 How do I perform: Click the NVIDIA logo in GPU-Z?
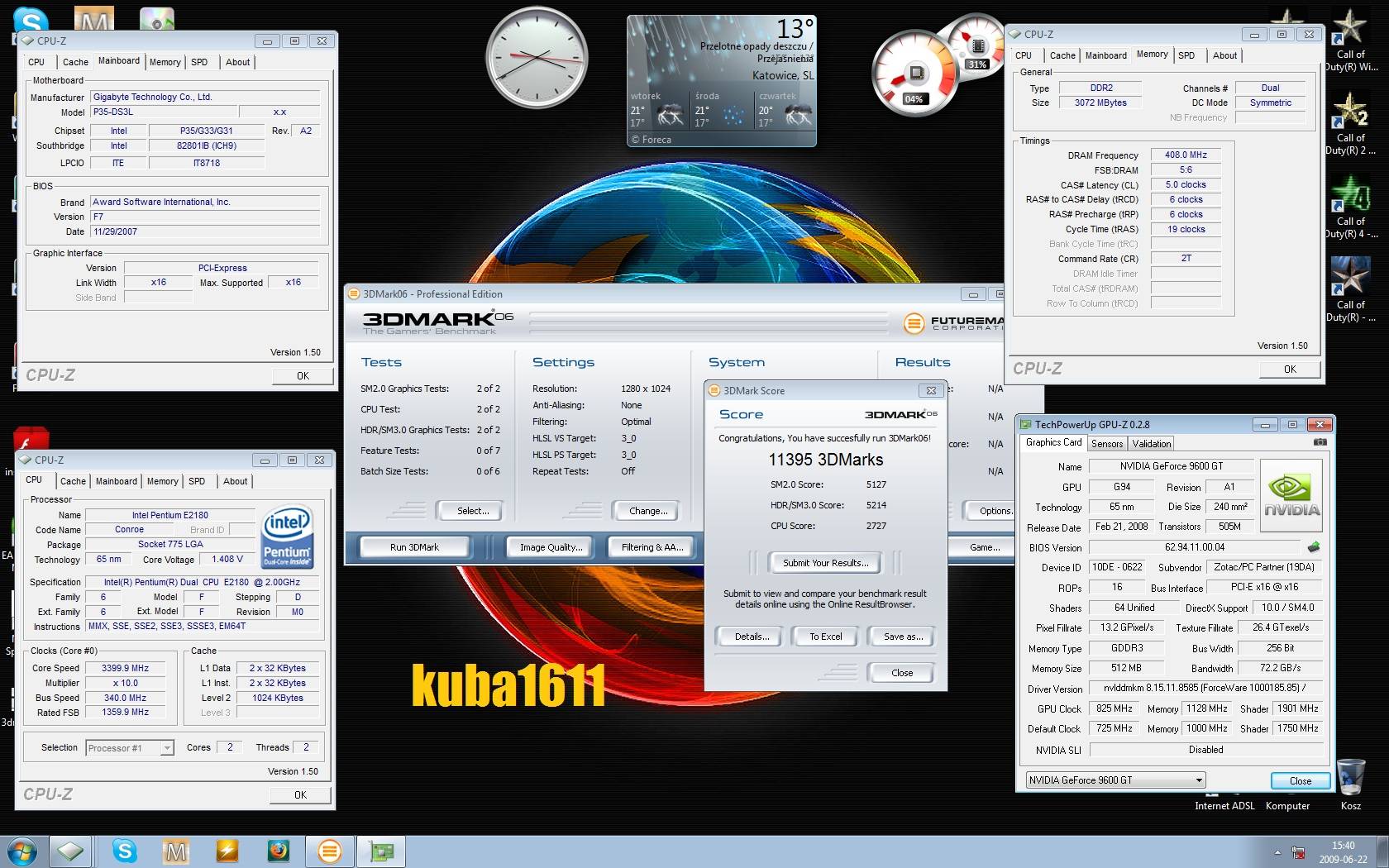click(x=1292, y=495)
